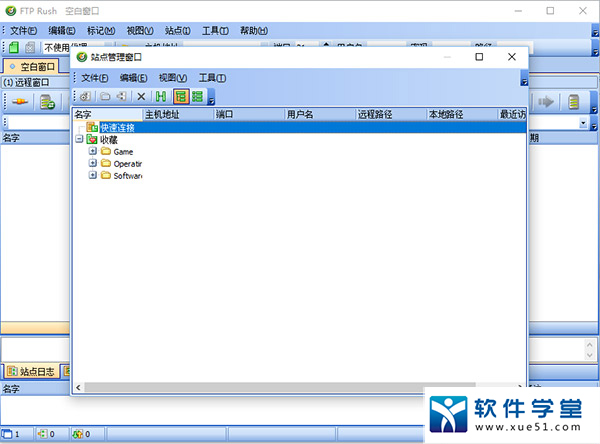Click the green H icon in the site manager toolbar
This screenshot has height=444, width=600.
[x=161, y=96]
